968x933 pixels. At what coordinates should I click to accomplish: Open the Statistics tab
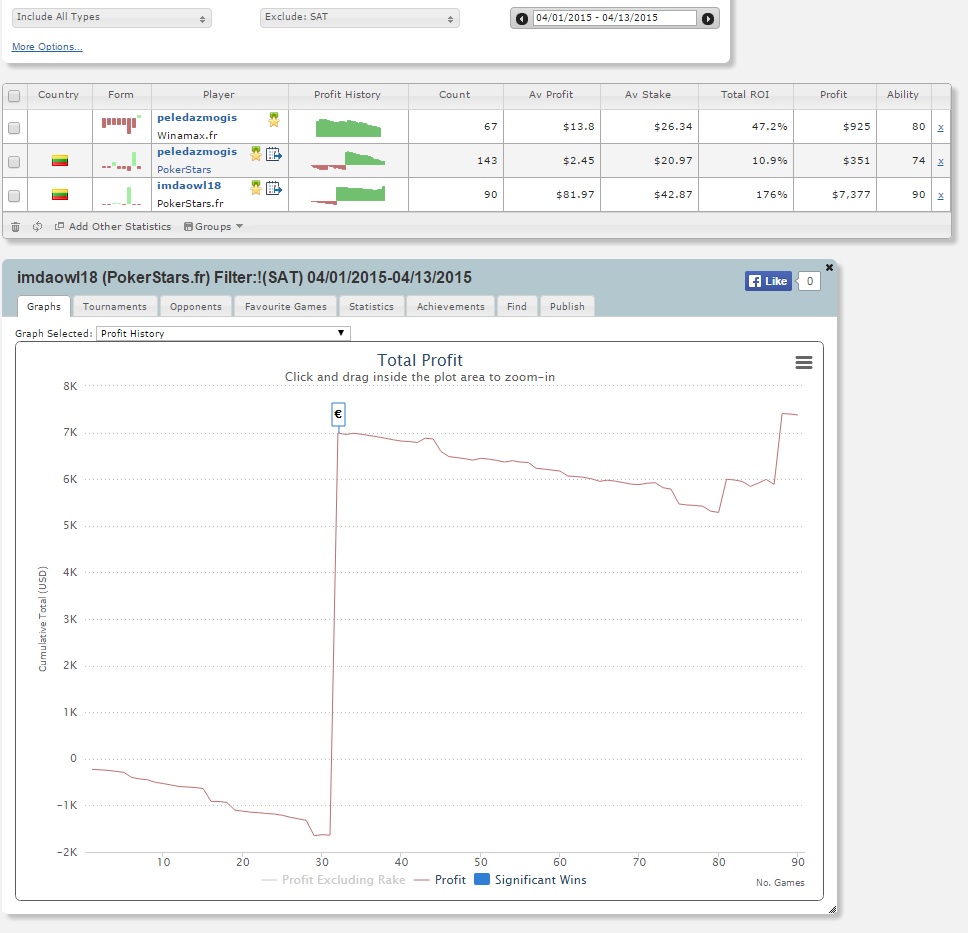point(371,306)
